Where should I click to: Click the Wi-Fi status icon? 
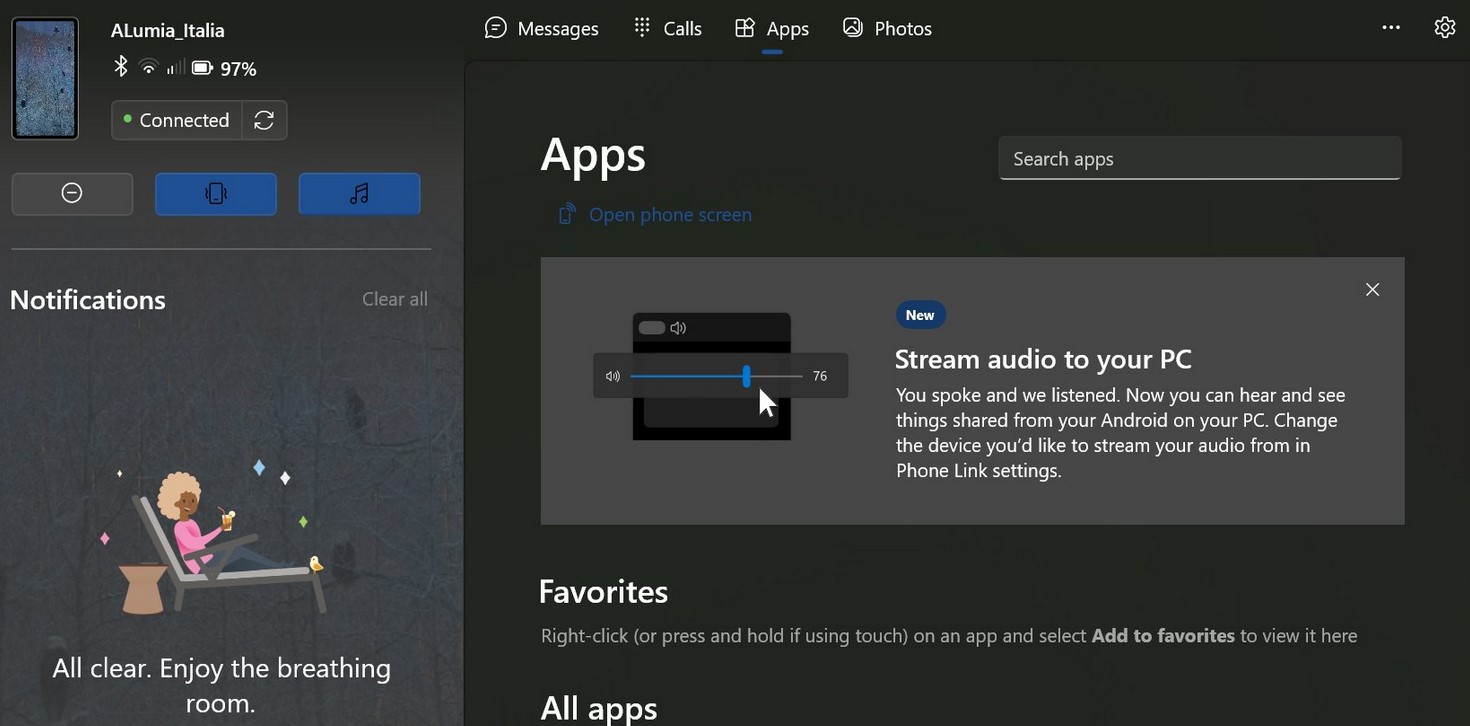pyautogui.click(x=149, y=68)
